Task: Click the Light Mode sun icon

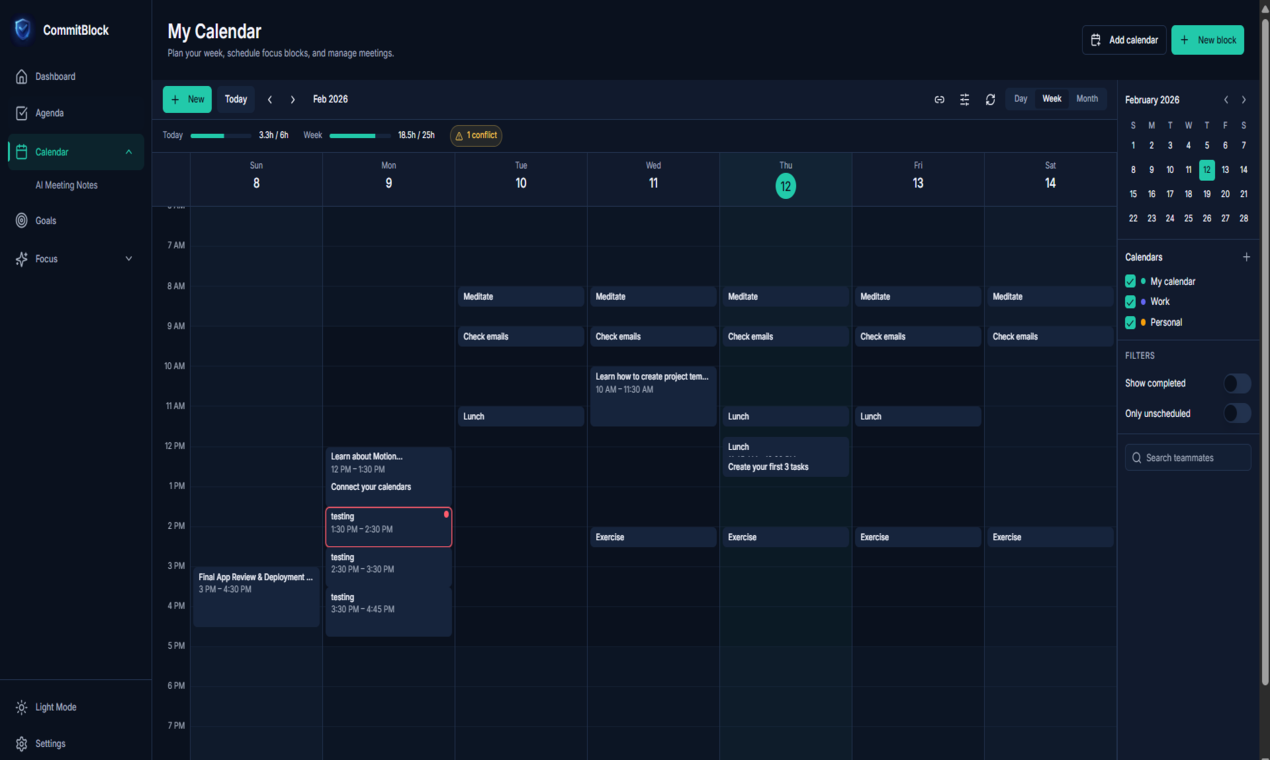Action: (x=22, y=707)
